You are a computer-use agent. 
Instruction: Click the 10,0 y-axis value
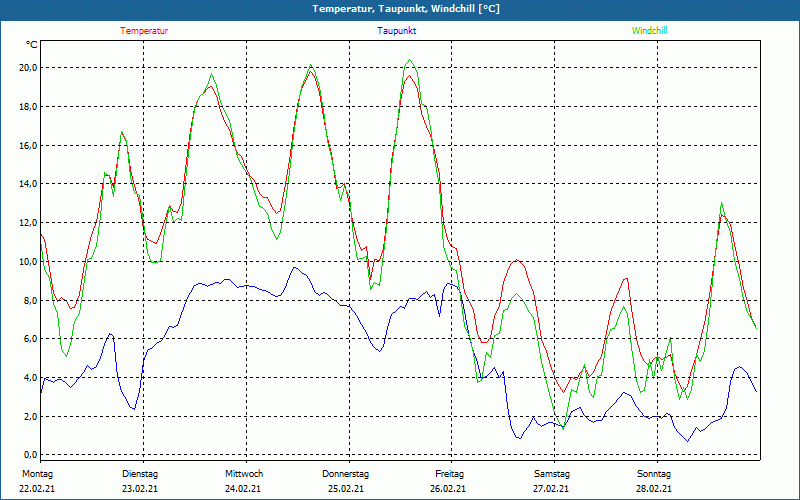click(28, 261)
